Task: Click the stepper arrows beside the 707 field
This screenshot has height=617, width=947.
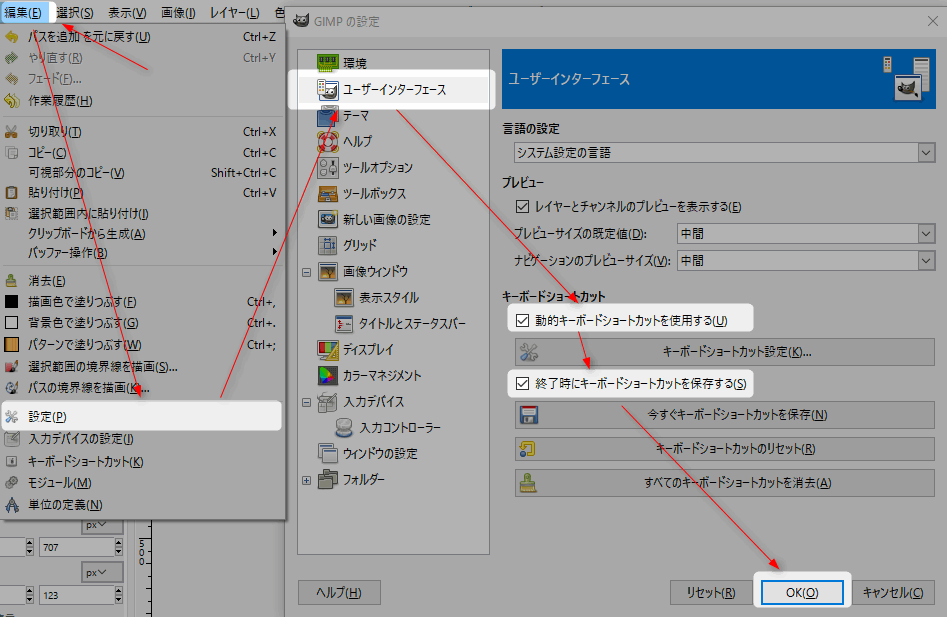Action: [x=118, y=548]
